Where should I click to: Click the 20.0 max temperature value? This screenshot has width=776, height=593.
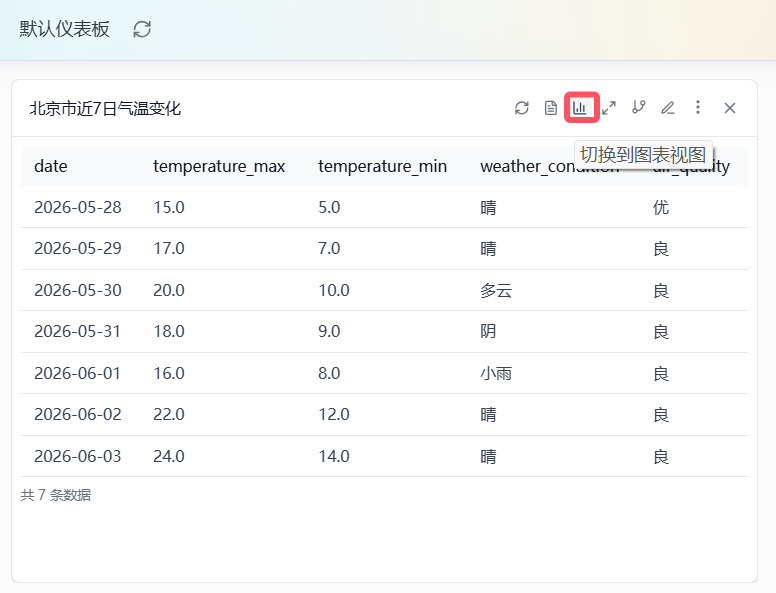(169, 290)
